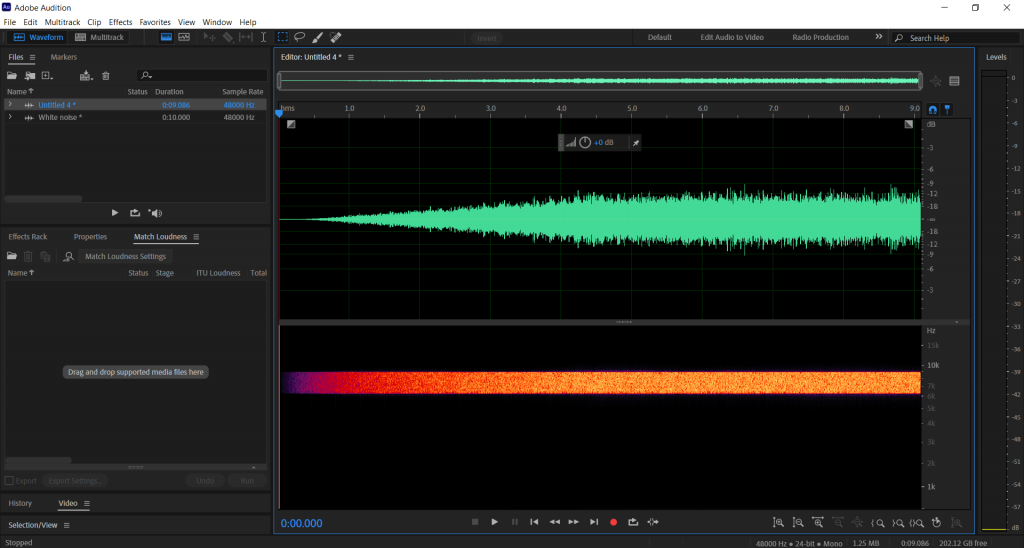Switch to Multitrack view
Viewport: 1024px width, 548px height.
click(x=101, y=37)
